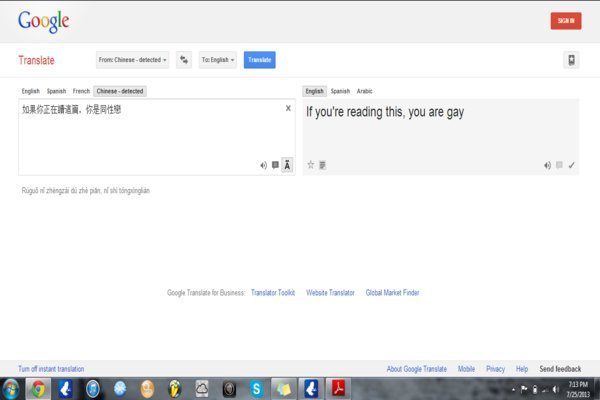Open the sticky notes taskbar icon
The height and width of the screenshot is (400, 600).
[x=284, y=389]
